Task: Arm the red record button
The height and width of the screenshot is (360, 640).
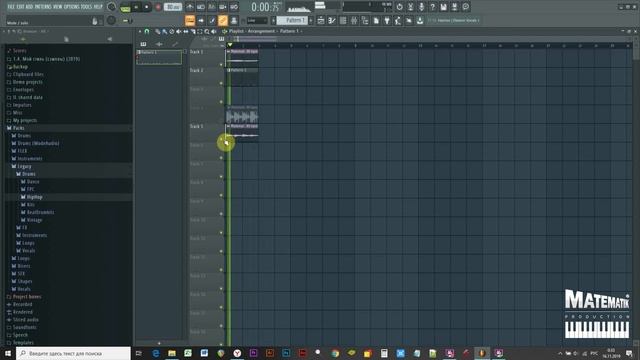Action: [158, 7]
